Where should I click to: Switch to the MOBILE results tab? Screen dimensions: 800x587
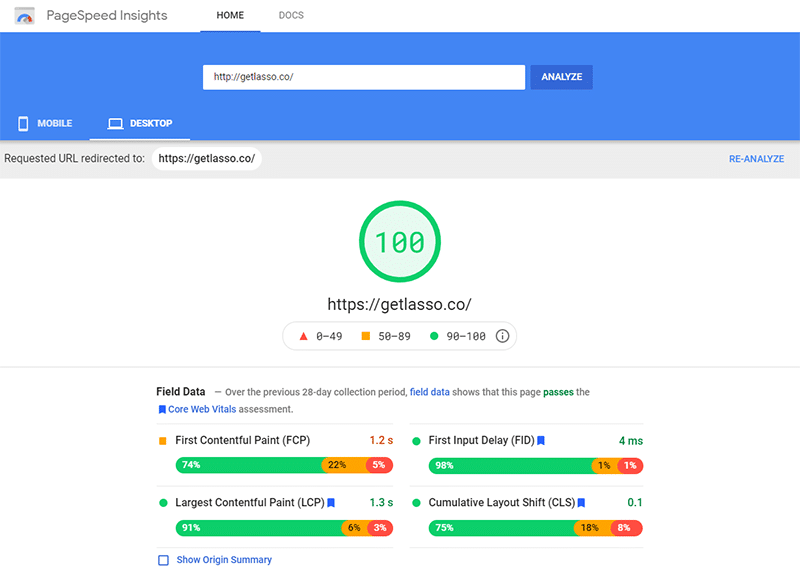point(45,123)
